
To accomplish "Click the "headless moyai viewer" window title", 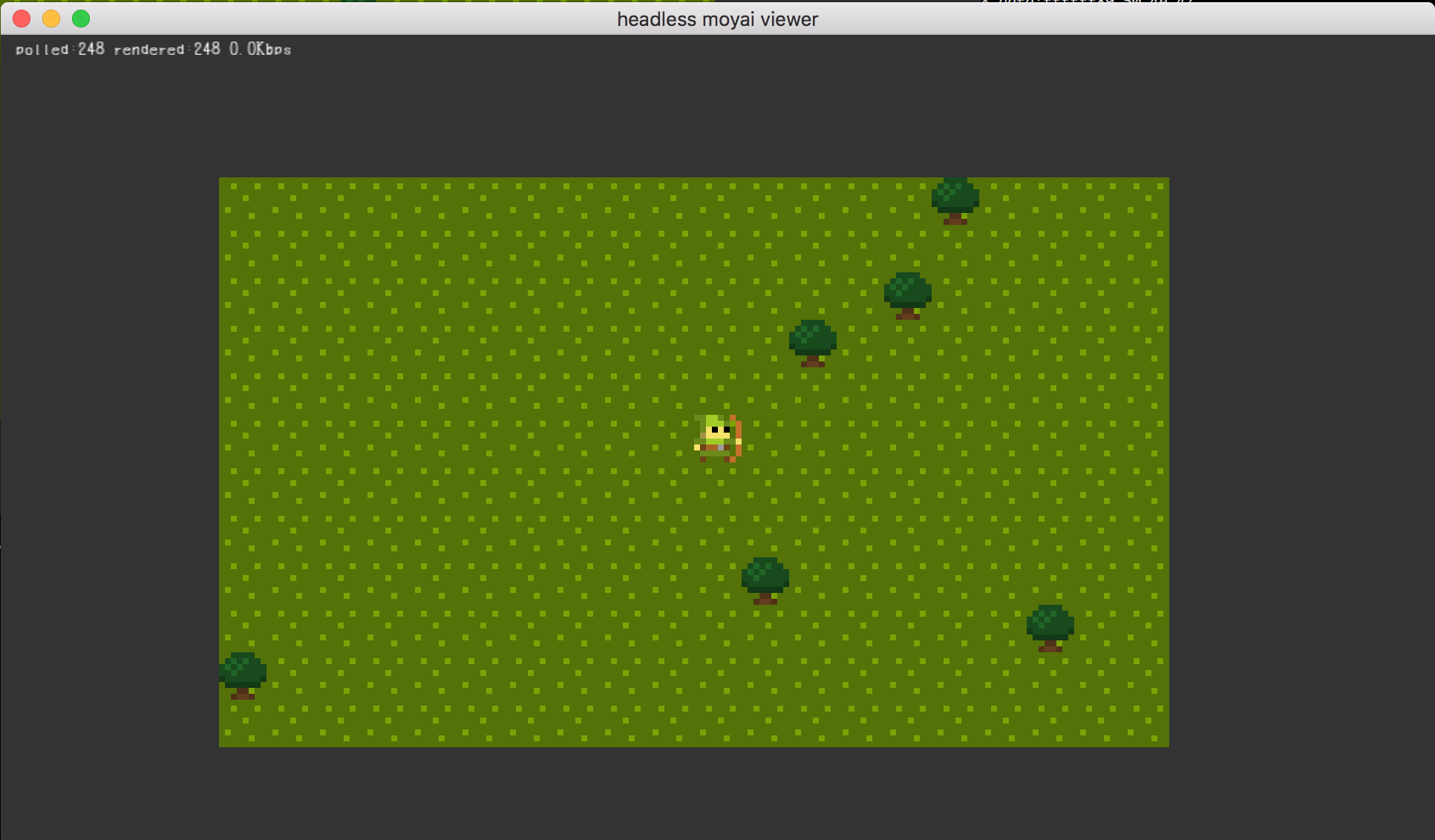I will 717,19.
